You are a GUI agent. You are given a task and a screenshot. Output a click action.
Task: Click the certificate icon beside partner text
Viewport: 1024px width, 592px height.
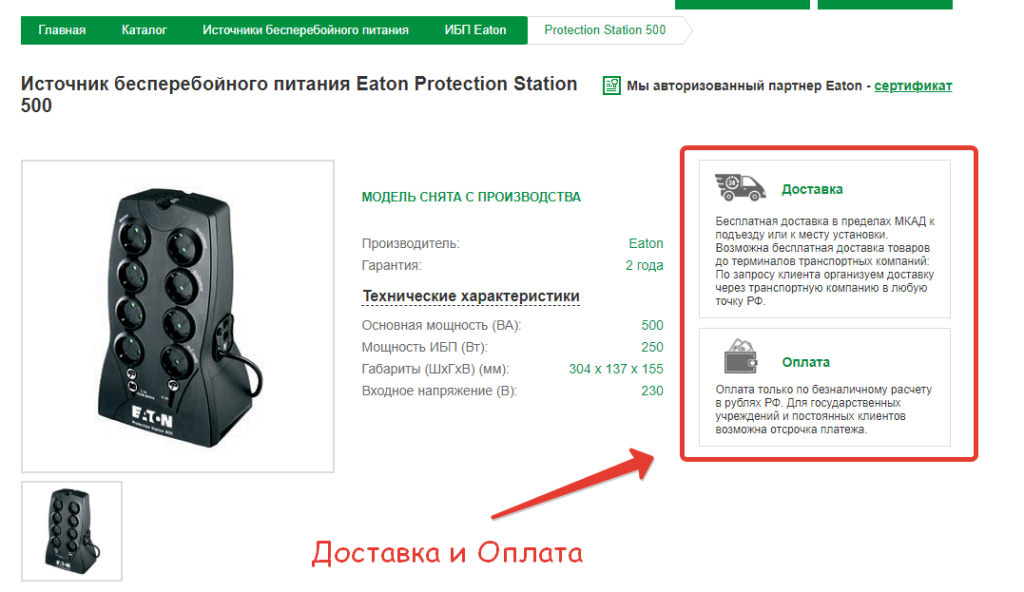(x=611, y=86)
